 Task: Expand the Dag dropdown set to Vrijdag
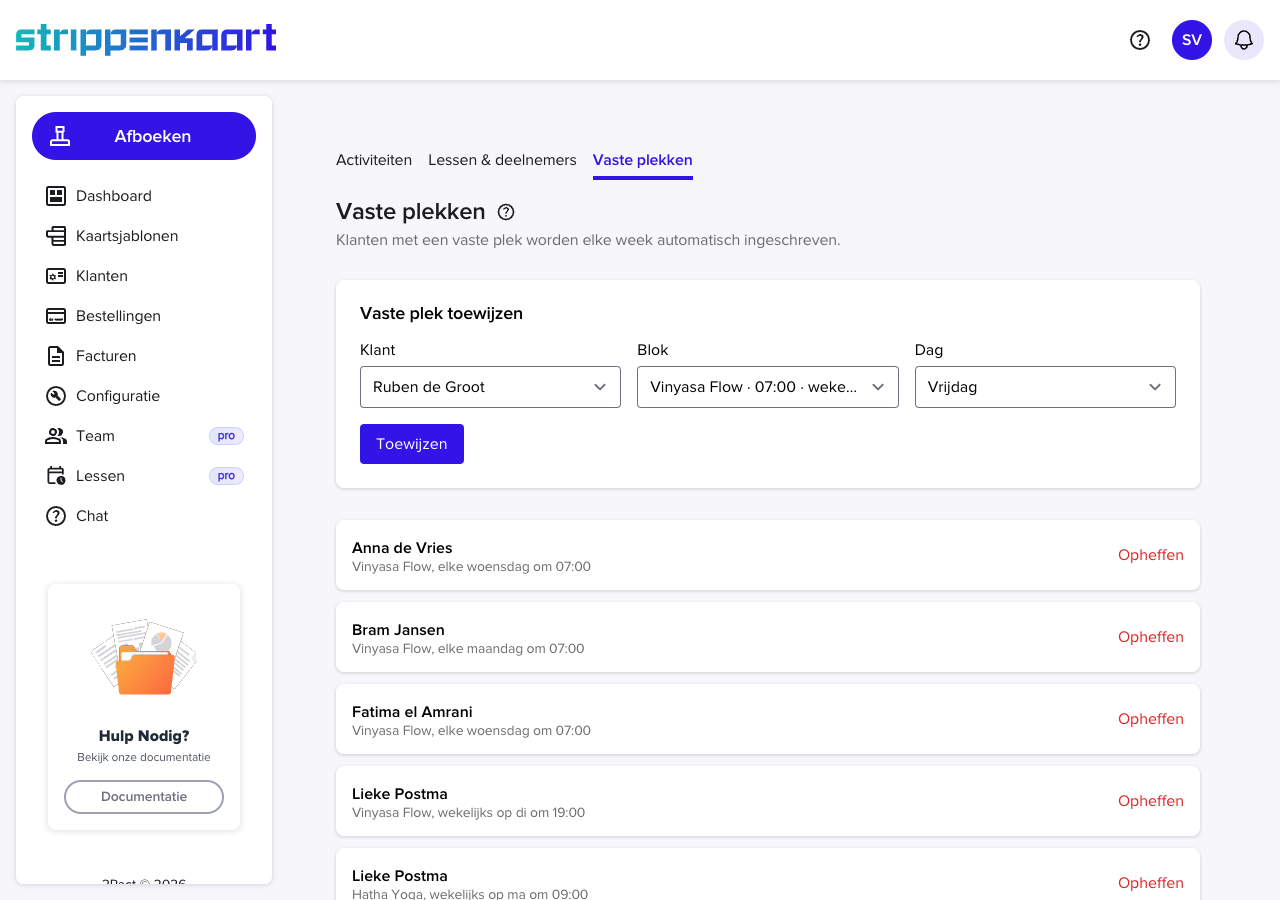(1045, 387)
